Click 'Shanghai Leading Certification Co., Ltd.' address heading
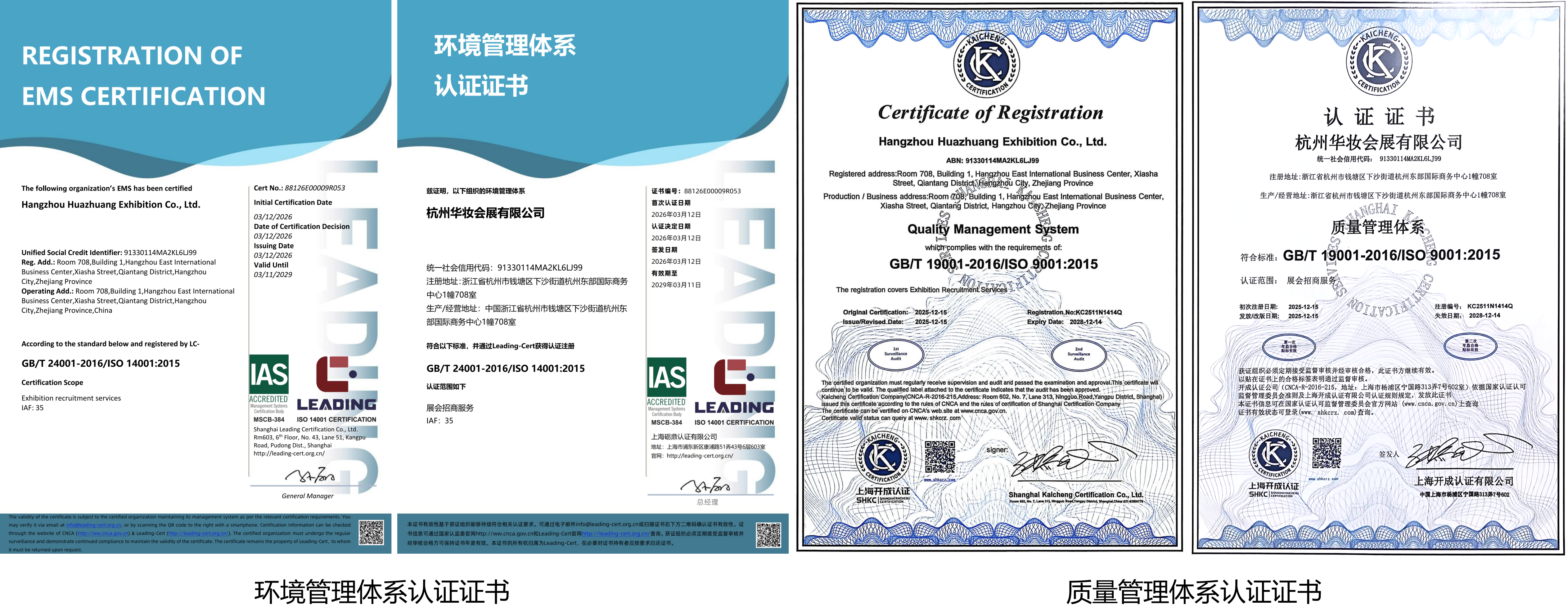1568x612 pixels. click(306, 430)
